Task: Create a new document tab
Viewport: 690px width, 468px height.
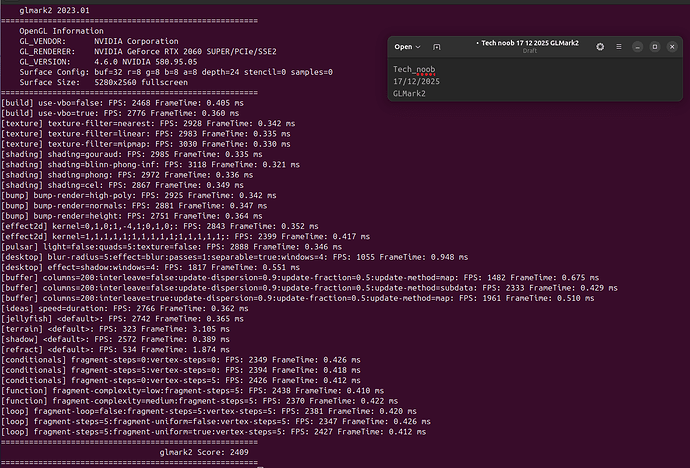Action: click(x=439, y=47)
